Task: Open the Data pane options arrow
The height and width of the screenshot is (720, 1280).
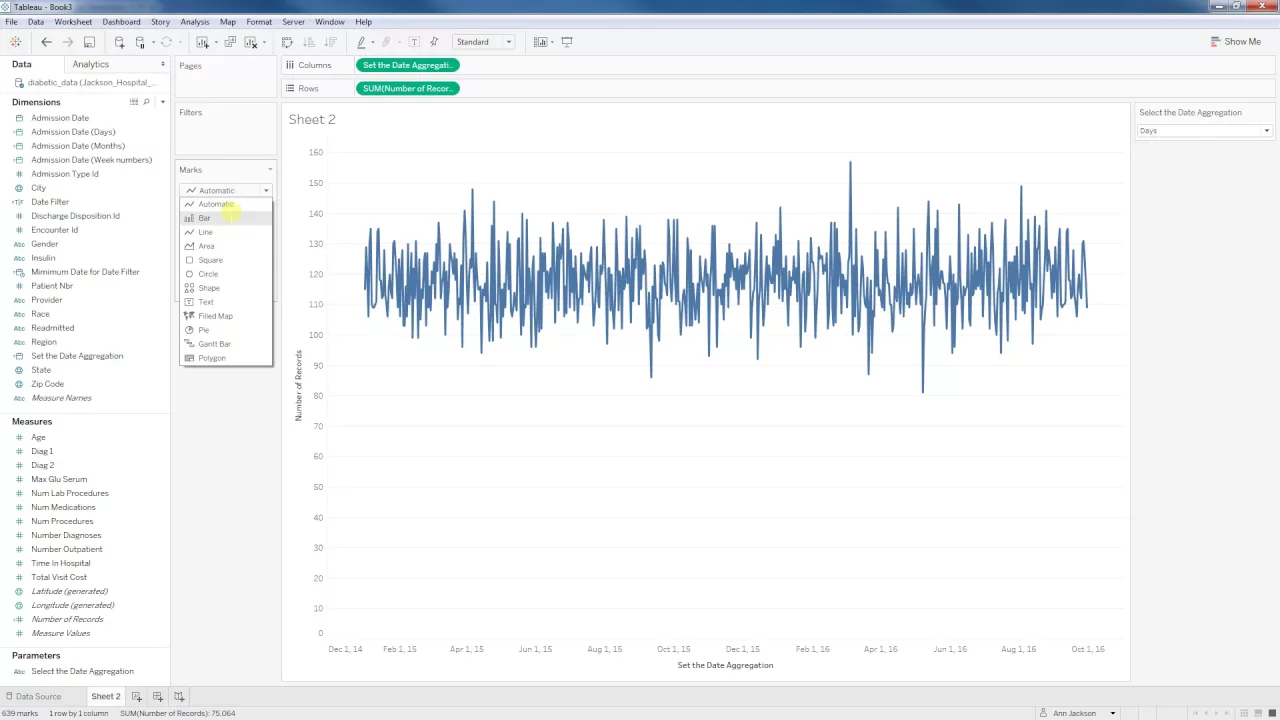Action: [x=162, y=64]
